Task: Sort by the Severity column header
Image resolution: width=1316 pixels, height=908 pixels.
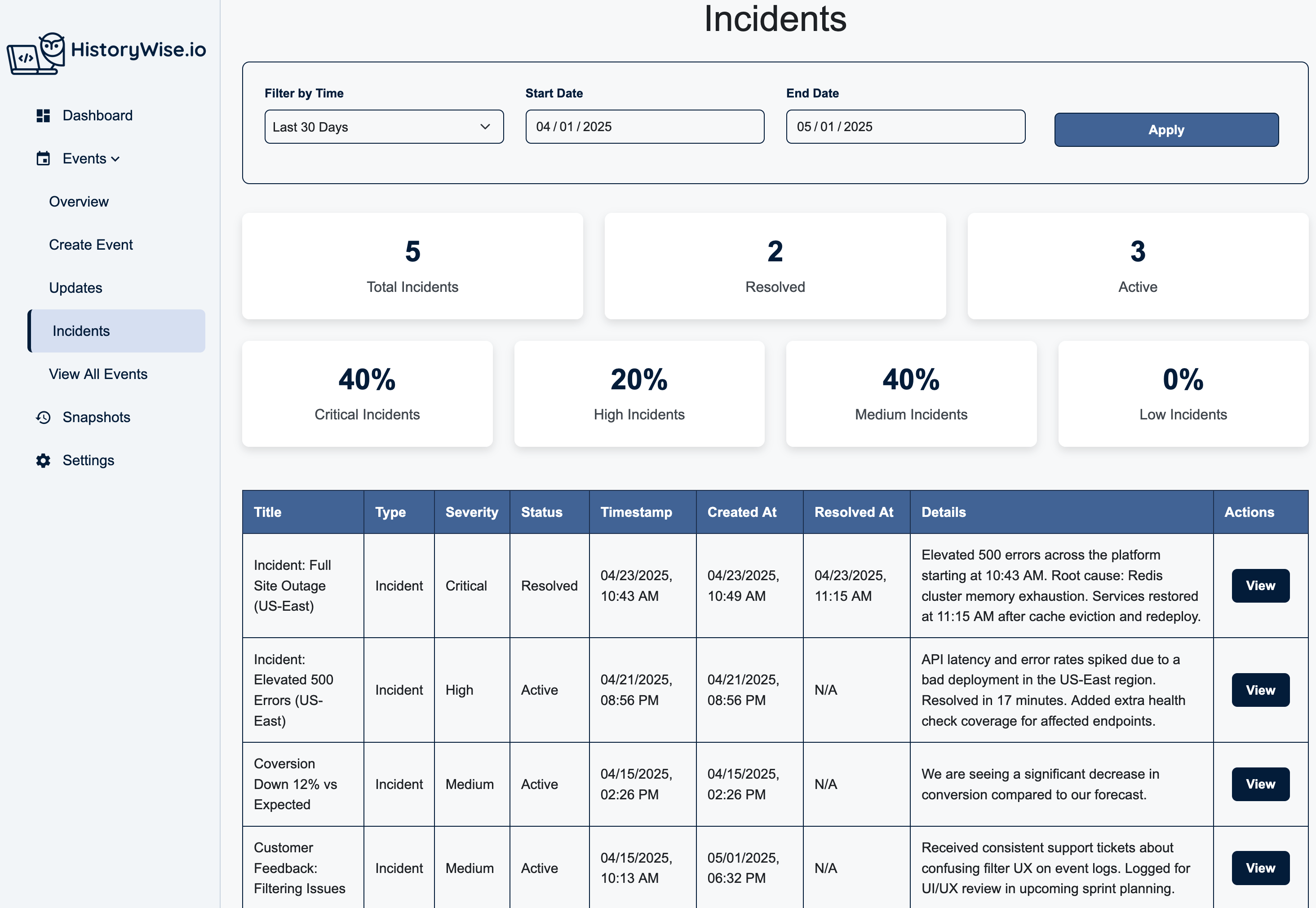Action: 471,511
